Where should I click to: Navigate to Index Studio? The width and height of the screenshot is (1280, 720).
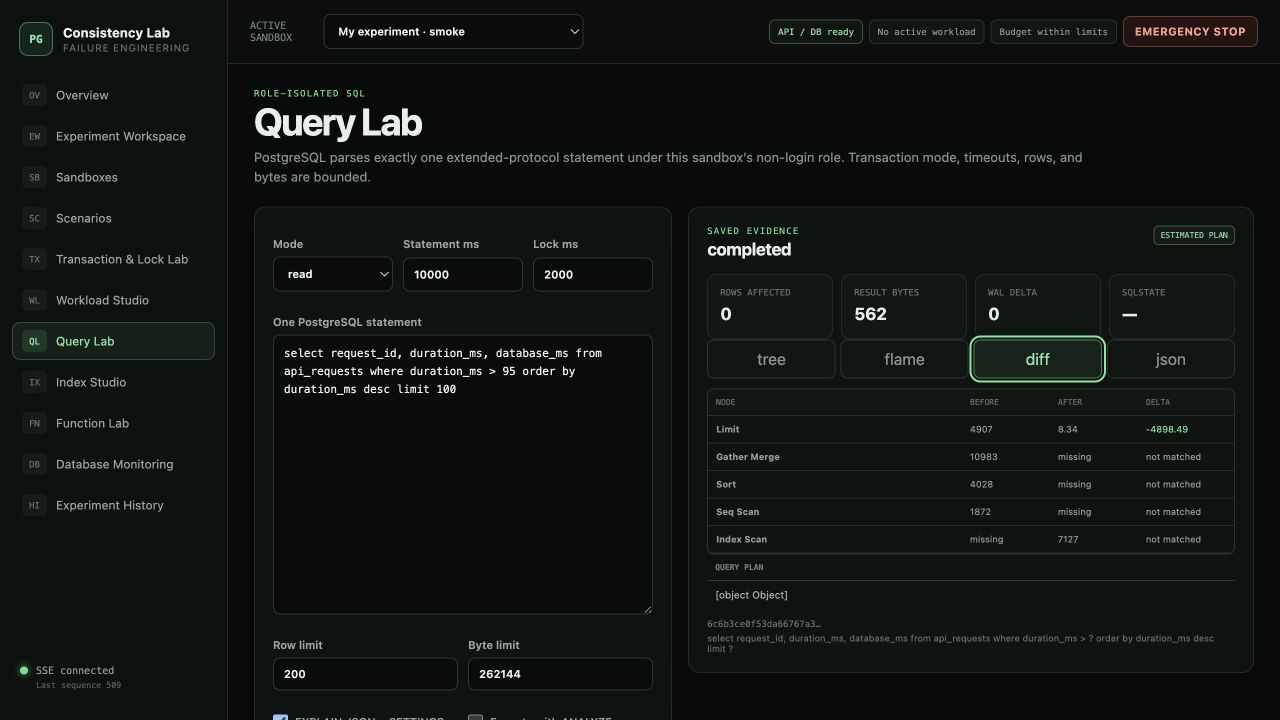(113, 382)
